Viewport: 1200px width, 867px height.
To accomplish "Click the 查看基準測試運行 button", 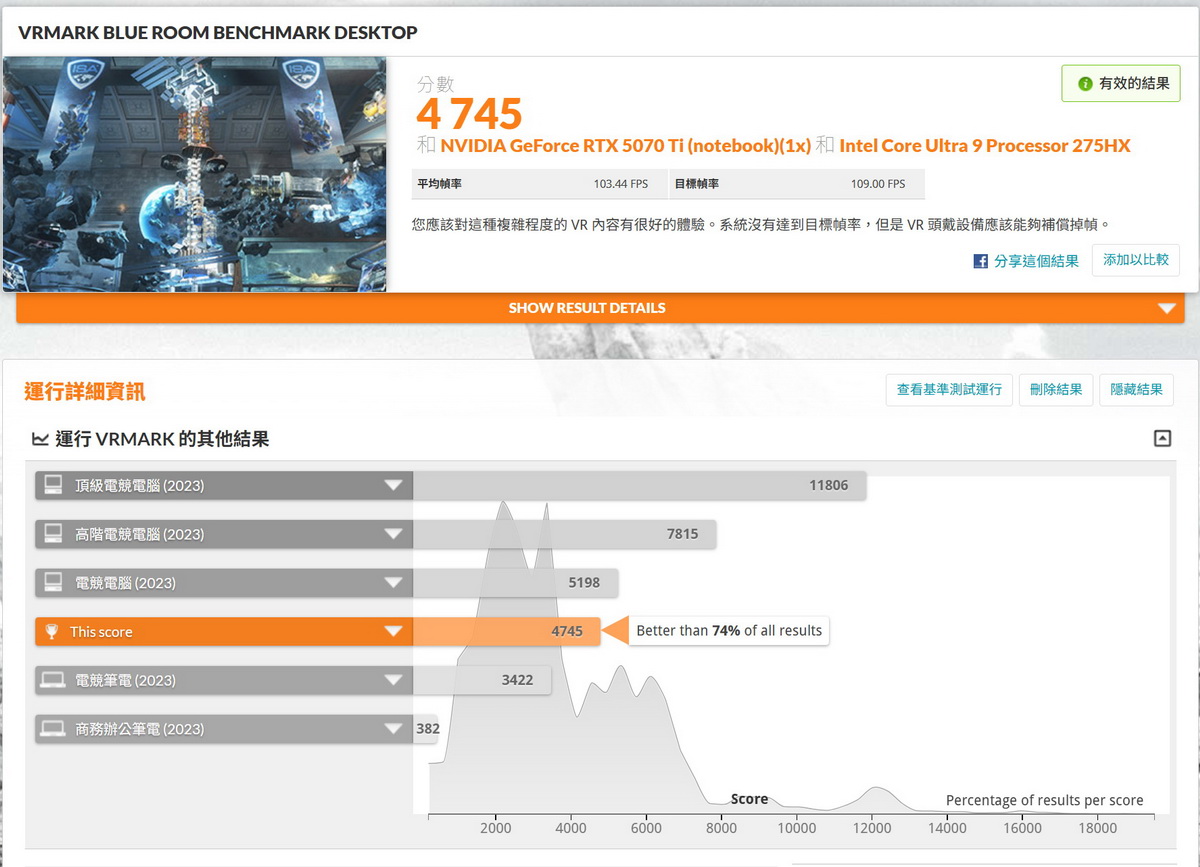I will (949, 390).
